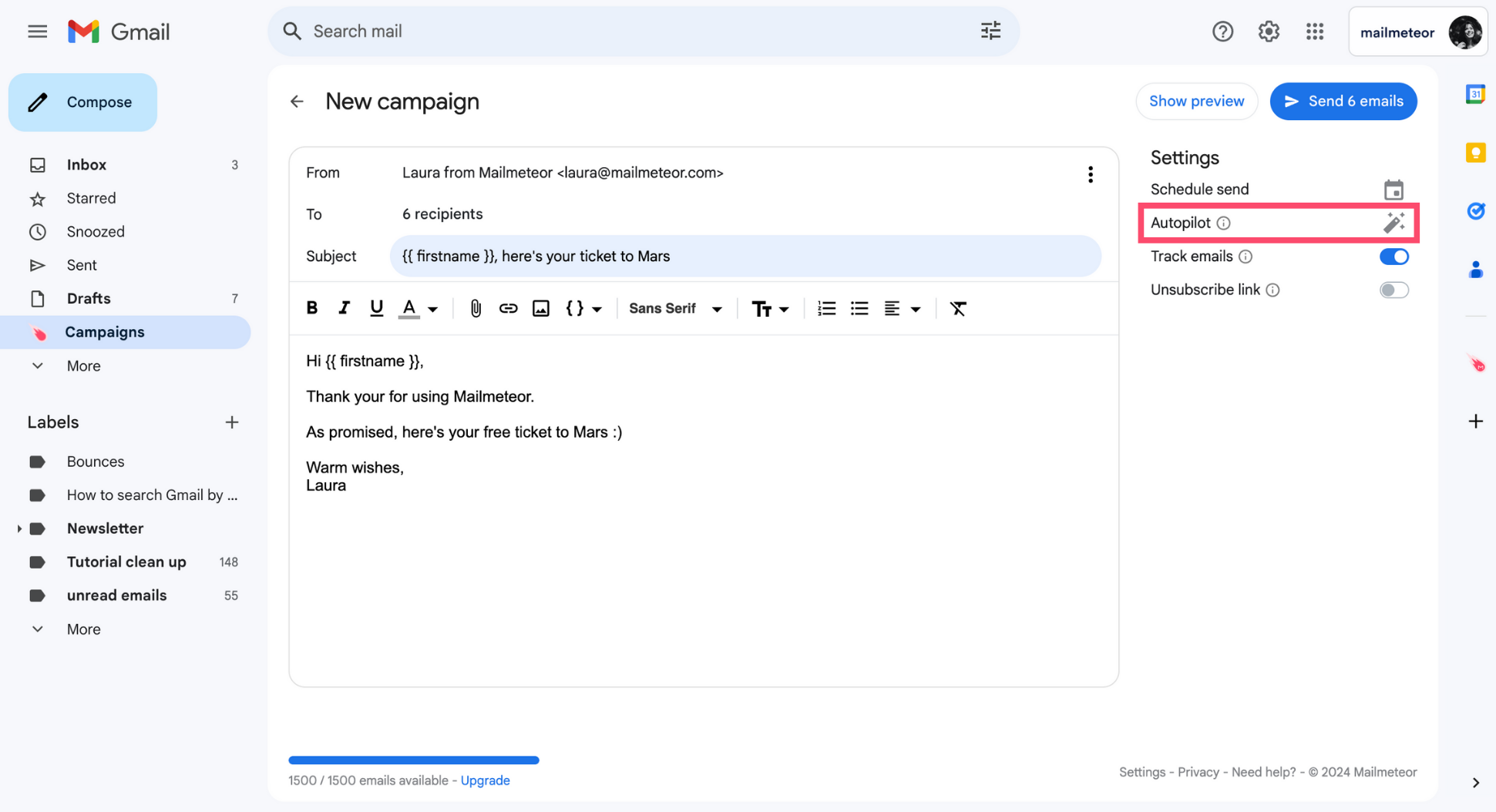Open the Need help? link
The width and height of the screenshot is (1496, 812).
[1263, 772]
